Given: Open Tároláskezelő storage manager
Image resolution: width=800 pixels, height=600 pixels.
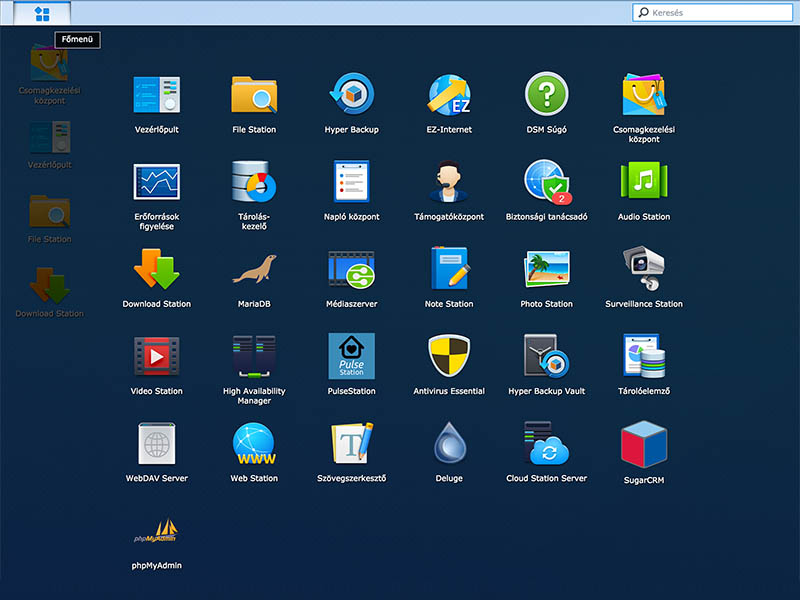Looking at the screenshot, I should [254, 183].
